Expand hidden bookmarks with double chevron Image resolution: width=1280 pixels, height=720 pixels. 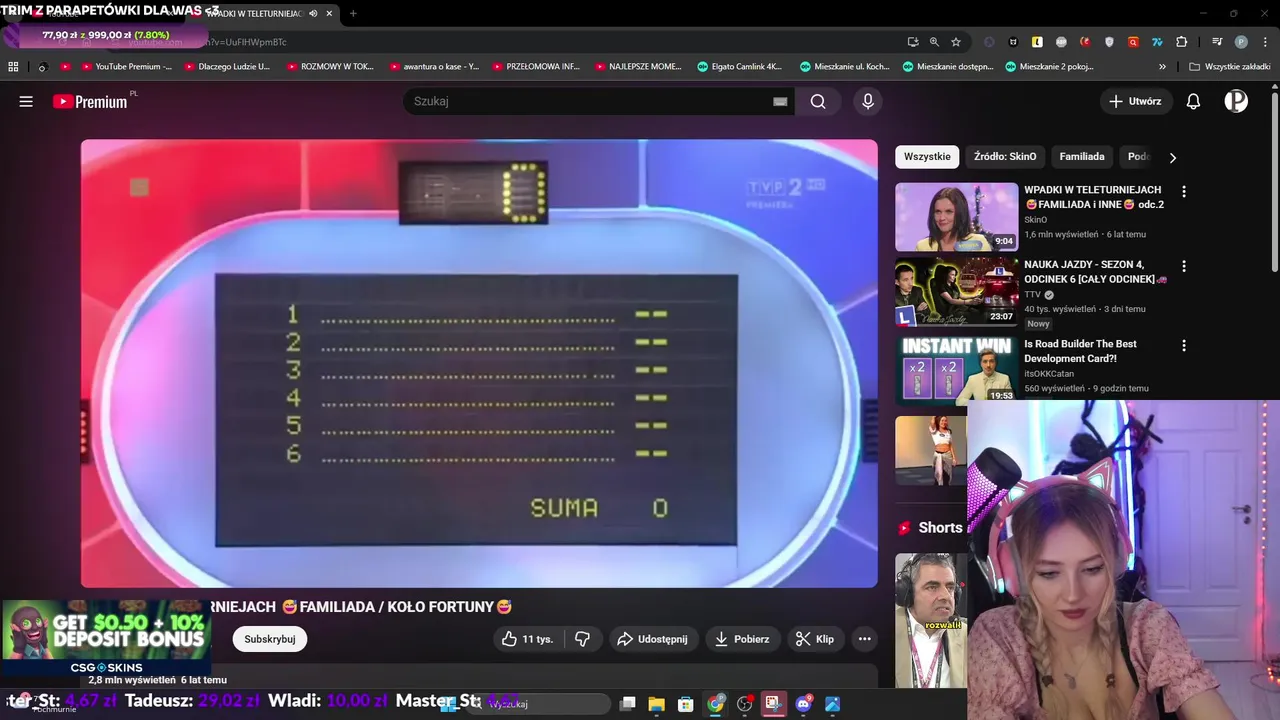[x=1162, y=67]
